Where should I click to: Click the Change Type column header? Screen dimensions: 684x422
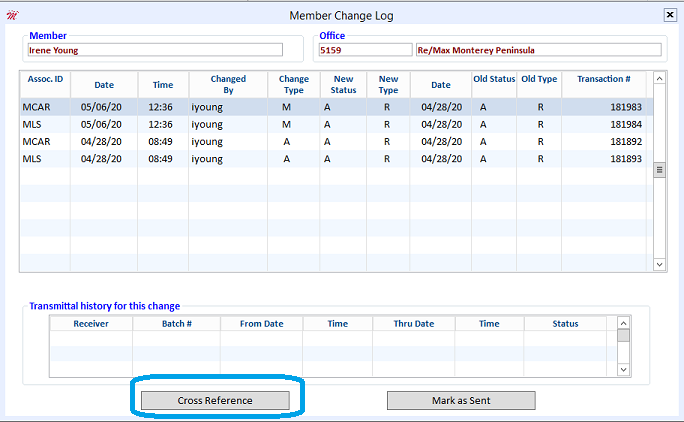(x=294, y=84)
